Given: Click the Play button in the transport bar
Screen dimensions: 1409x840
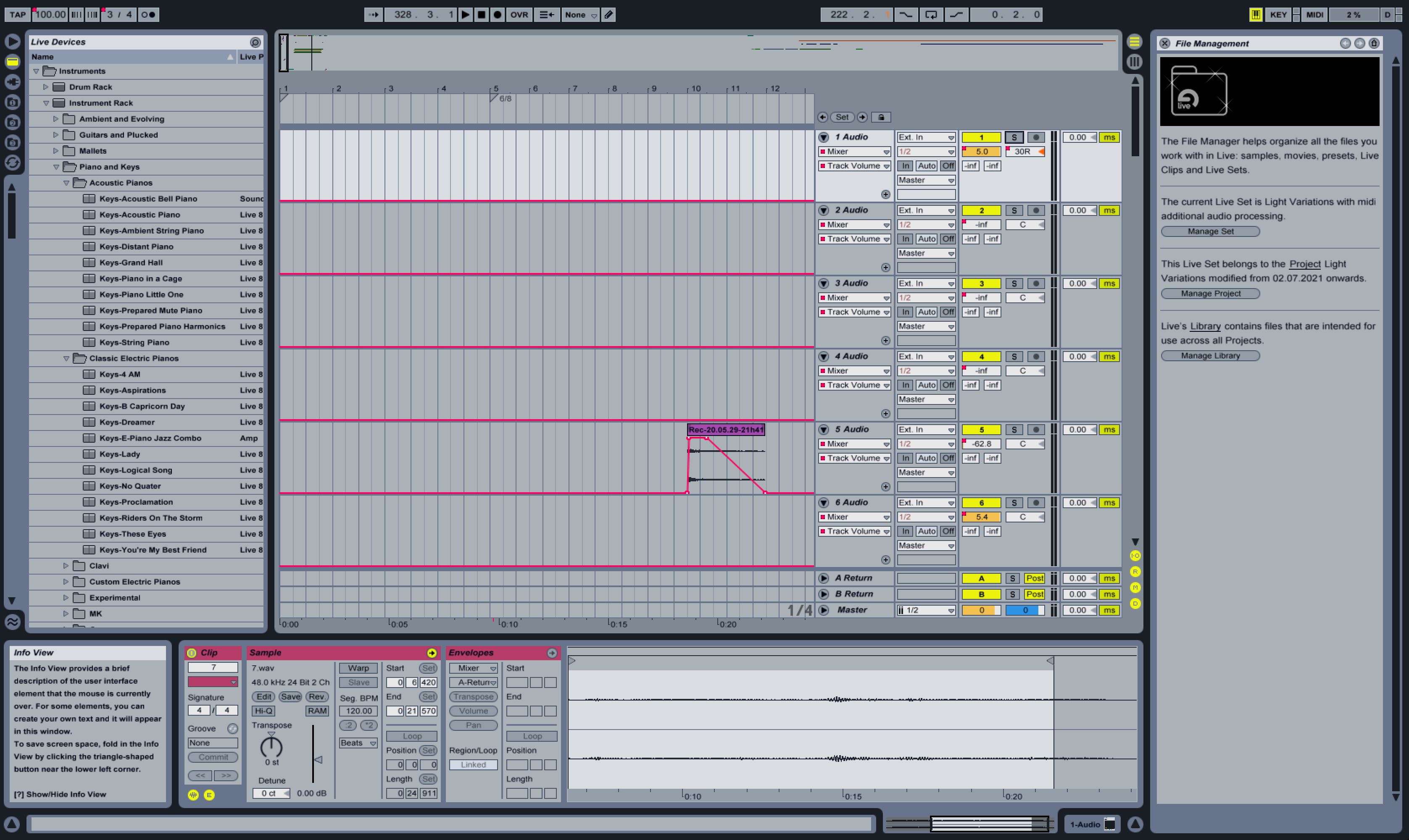Looking at the screenshot, I should [465, 15].
